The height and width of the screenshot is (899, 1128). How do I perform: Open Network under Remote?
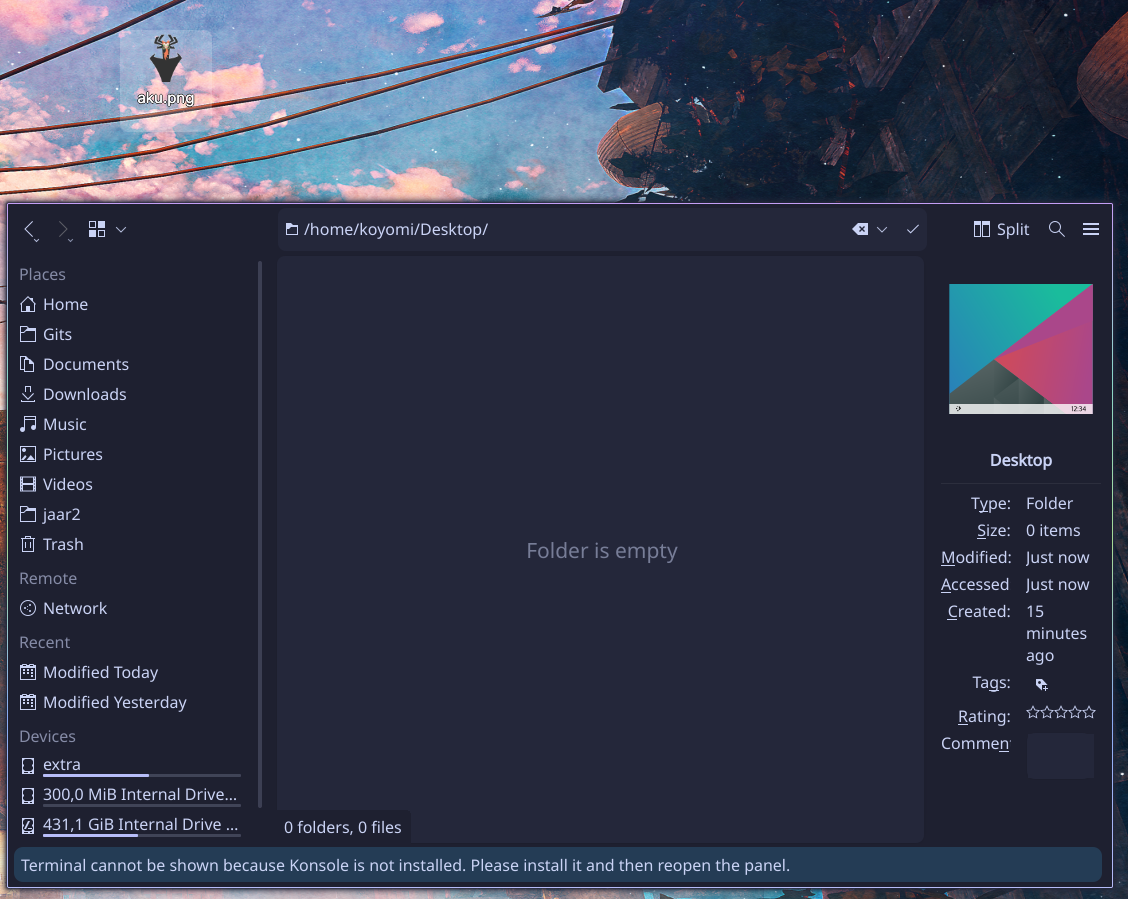(x=74, y=608)
